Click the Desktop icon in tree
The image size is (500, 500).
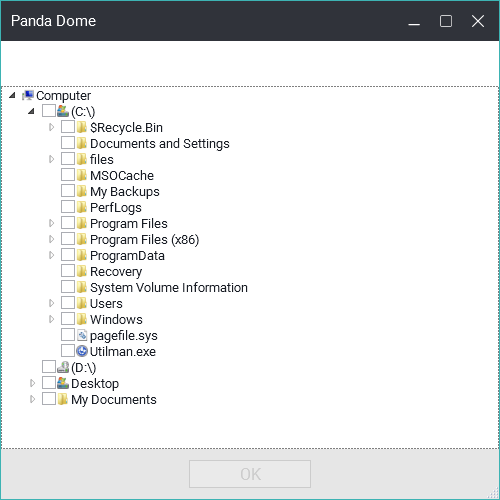click(x=63, y=383)
